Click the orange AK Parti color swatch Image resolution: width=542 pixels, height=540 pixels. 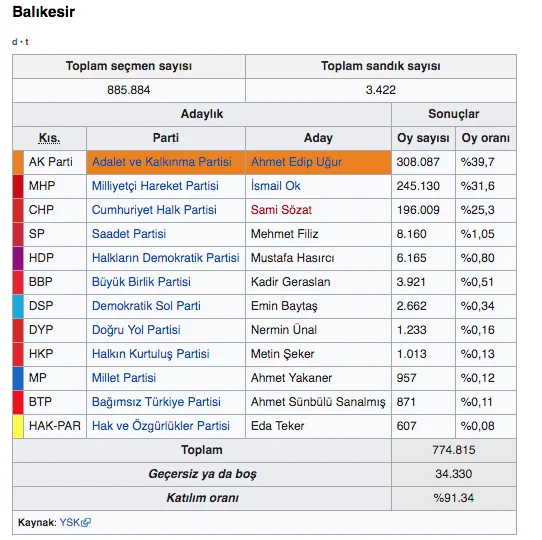18,162
